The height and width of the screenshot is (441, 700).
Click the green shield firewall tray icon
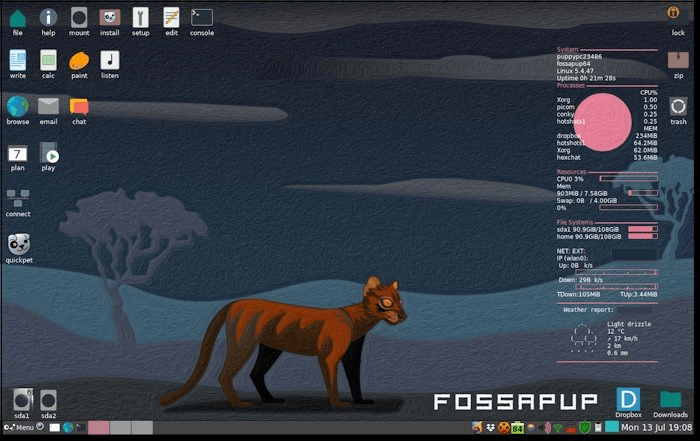(585, 428)
